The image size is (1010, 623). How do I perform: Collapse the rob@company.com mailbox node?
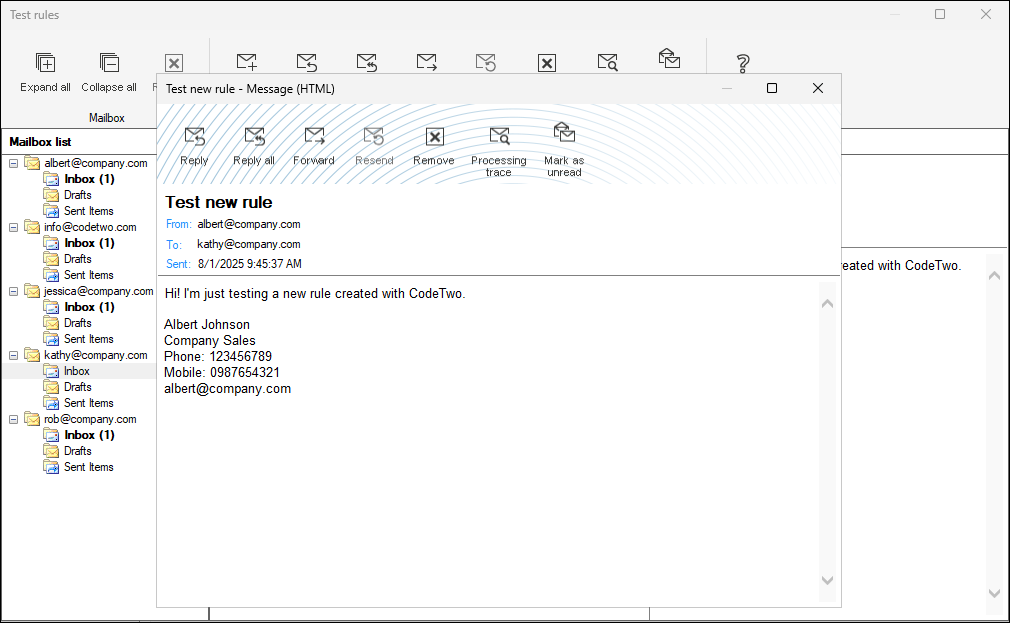[x=14, y=419]
